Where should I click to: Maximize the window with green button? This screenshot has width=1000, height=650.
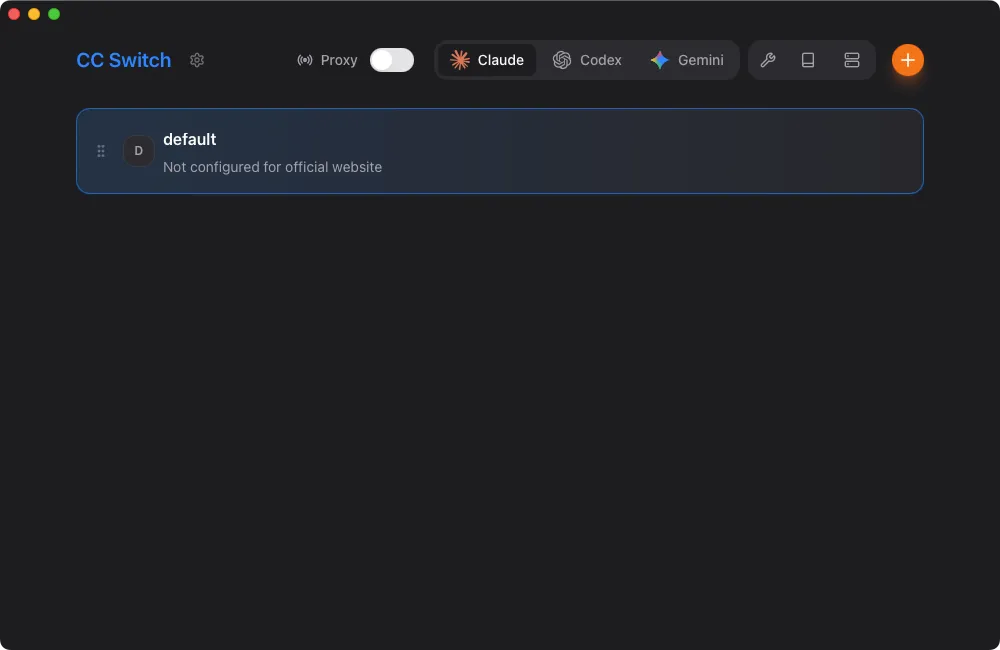click(x=54, y=14)
